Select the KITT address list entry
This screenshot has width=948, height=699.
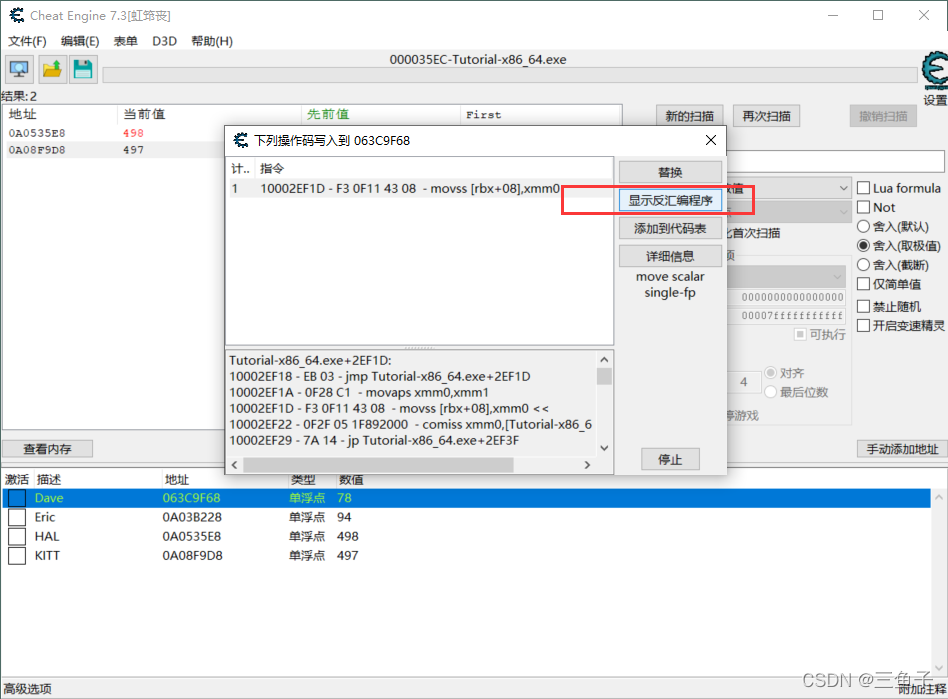click(466, 556)
